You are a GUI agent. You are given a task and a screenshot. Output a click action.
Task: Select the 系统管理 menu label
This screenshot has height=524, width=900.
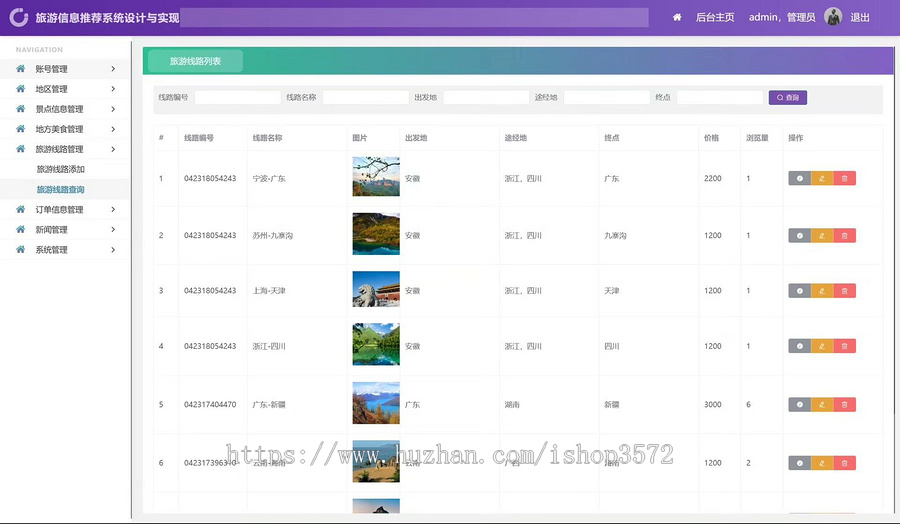pos(51,250)
